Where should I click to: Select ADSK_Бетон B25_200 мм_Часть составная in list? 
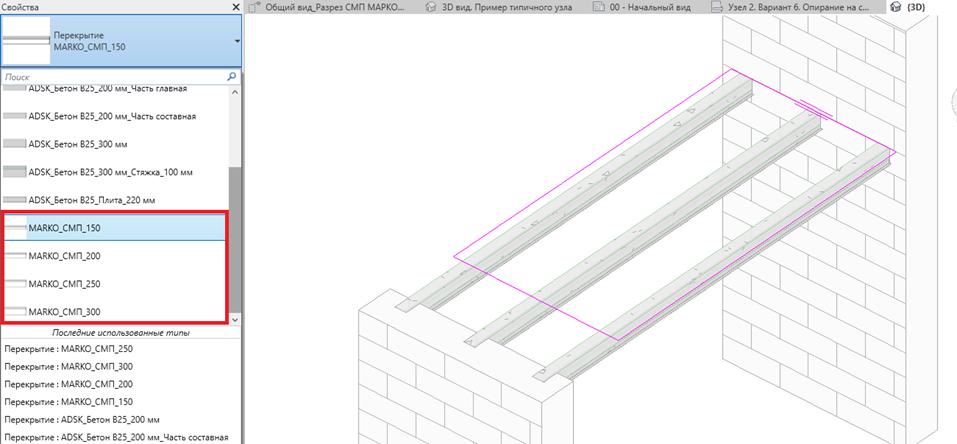tap(114, 116)
